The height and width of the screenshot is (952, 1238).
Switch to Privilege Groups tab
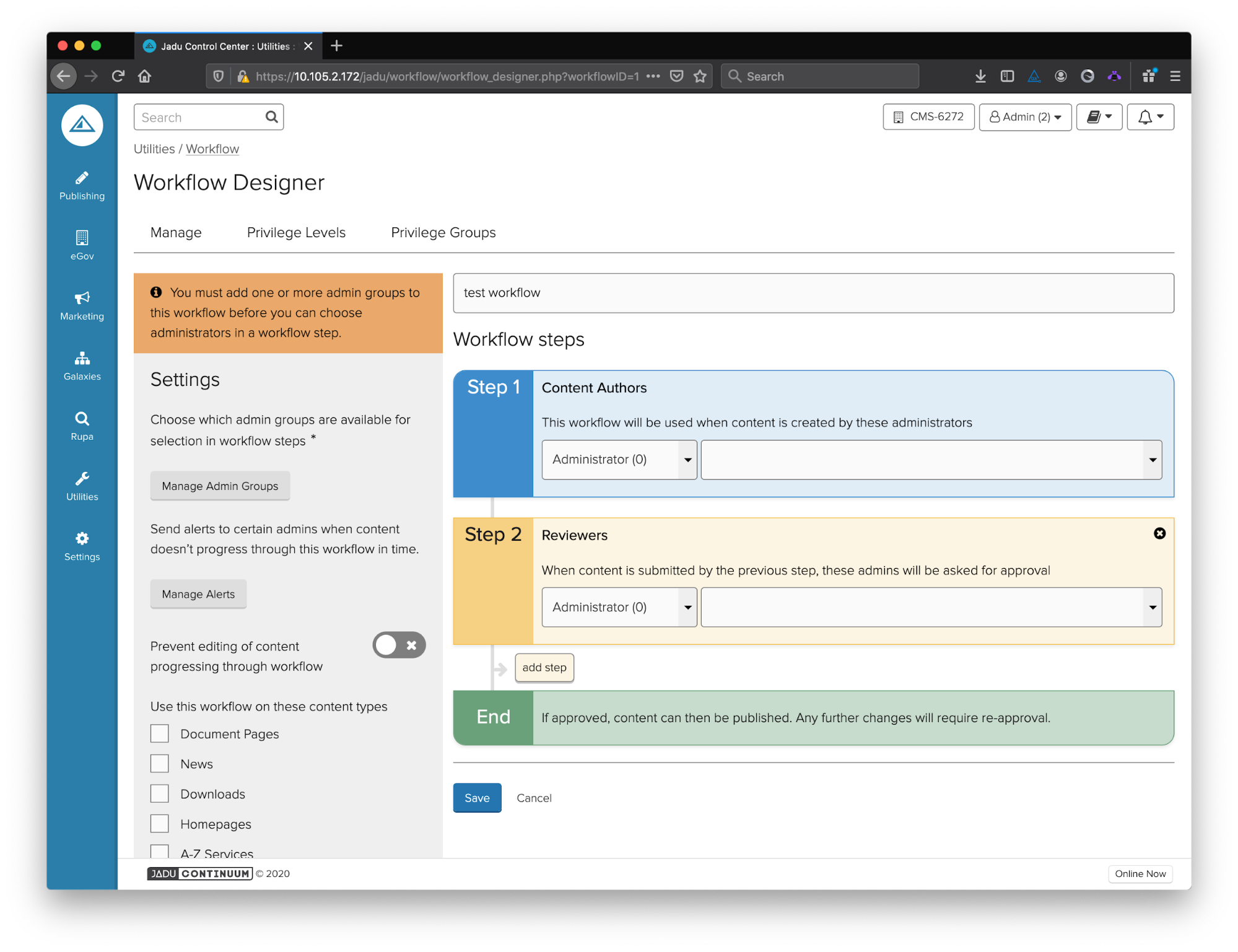point(443,232)
